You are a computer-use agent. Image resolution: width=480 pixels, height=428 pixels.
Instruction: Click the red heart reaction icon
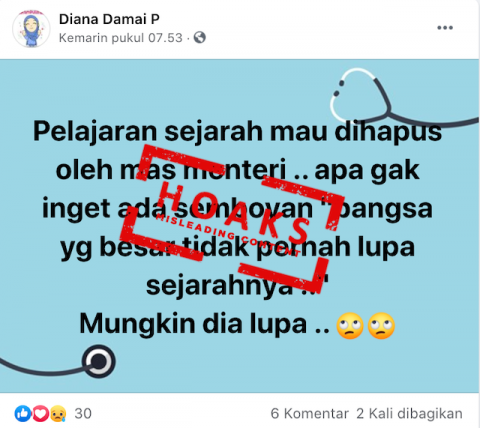point(40,413)
